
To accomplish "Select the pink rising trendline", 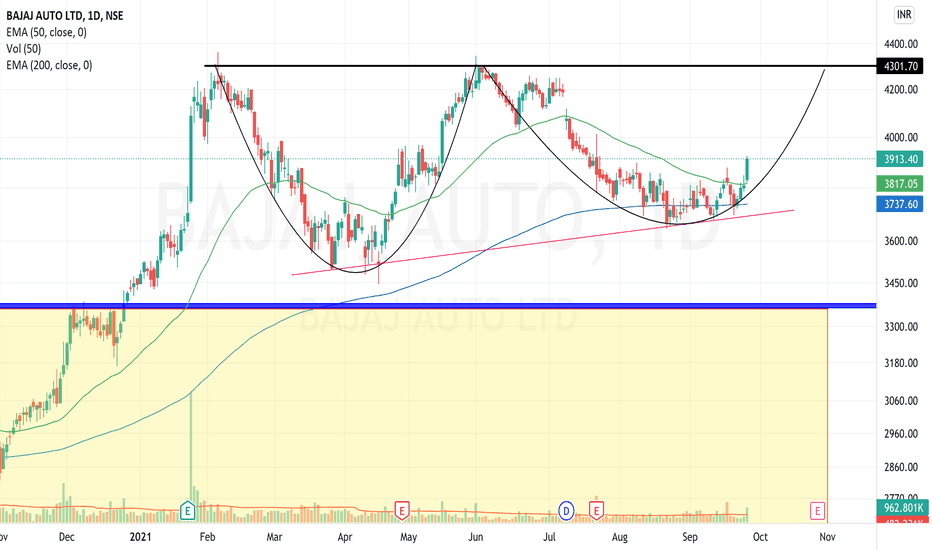I will tap(543, 242).
